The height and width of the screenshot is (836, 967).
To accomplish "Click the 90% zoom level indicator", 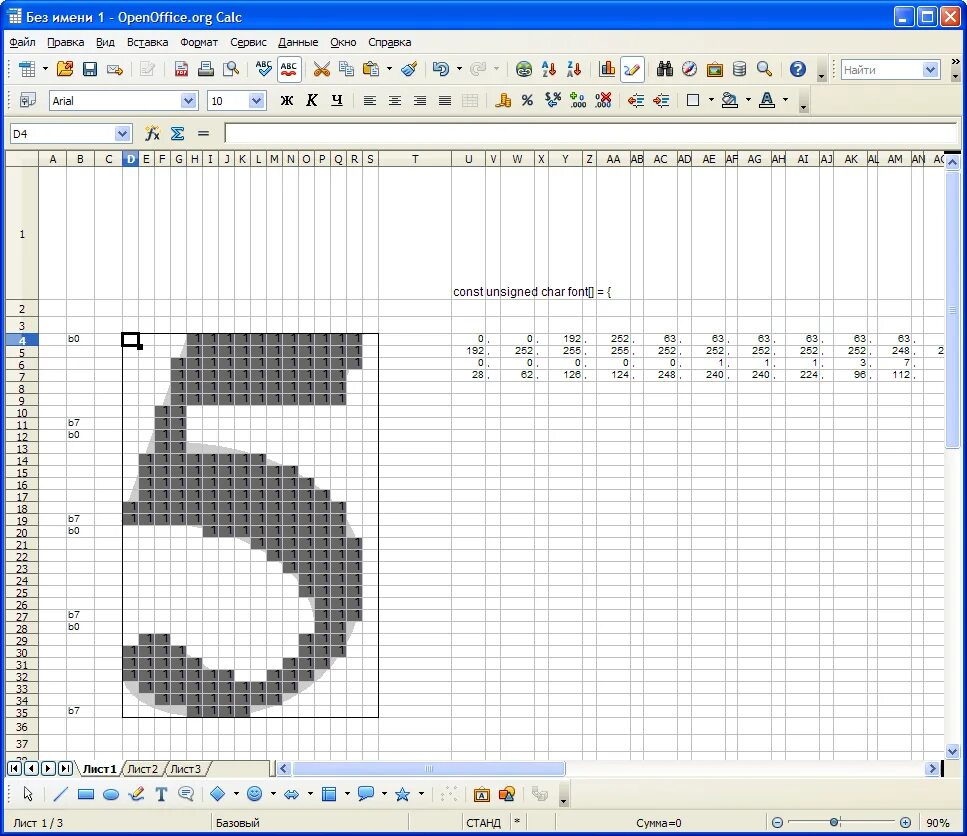I will tap(937, 822).
